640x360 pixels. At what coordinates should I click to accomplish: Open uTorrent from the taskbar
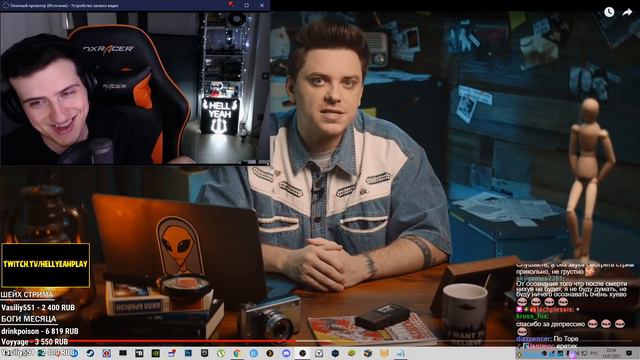[221, 353]
